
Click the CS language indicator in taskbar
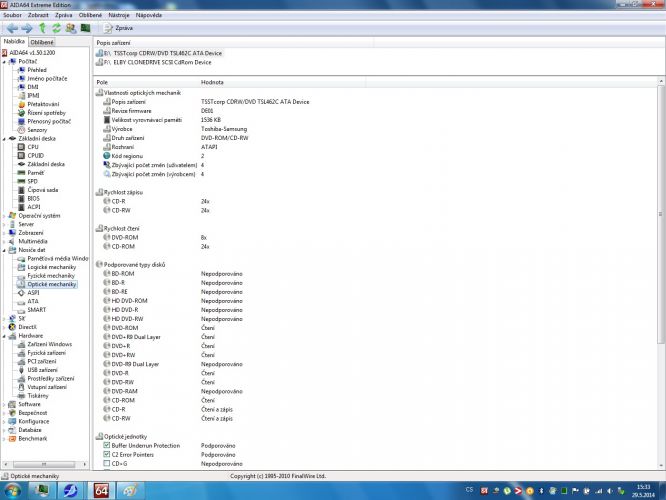point(469,490)
